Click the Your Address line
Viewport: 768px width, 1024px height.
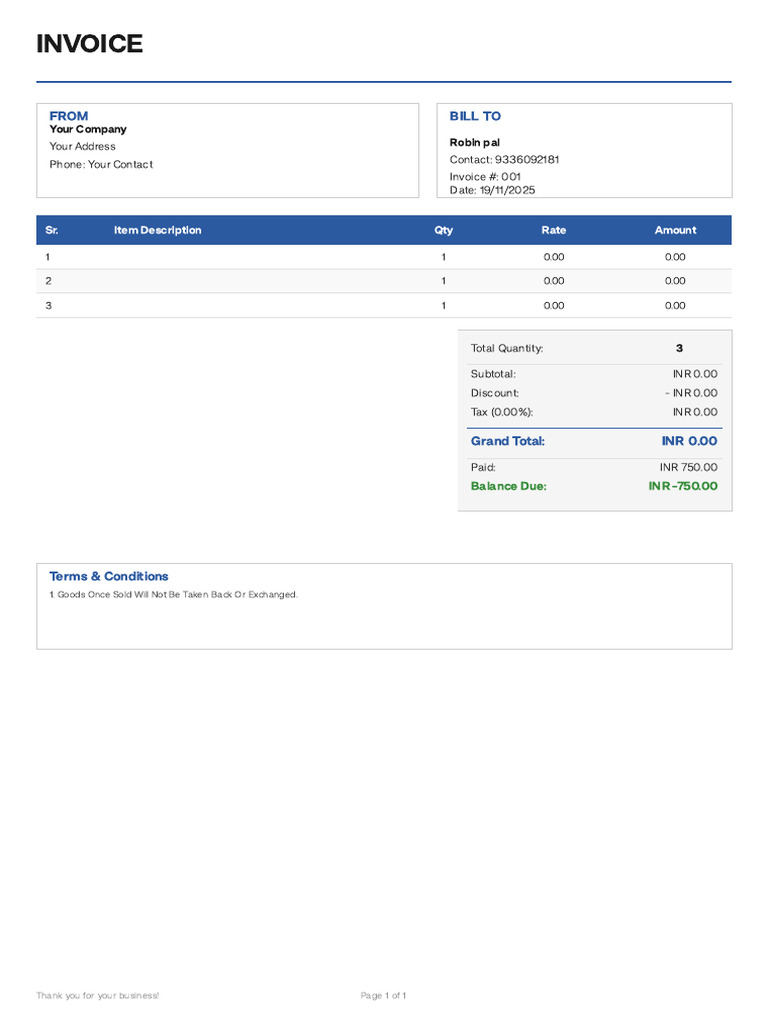(83, 146)
